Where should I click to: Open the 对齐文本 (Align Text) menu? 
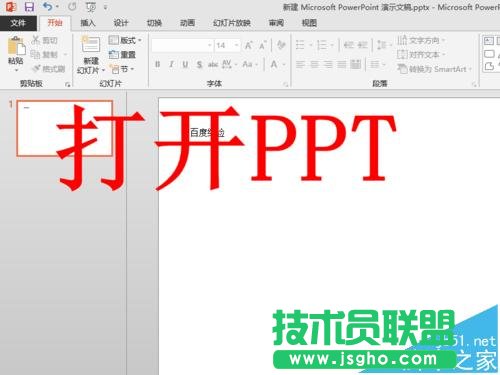[421, 55]
